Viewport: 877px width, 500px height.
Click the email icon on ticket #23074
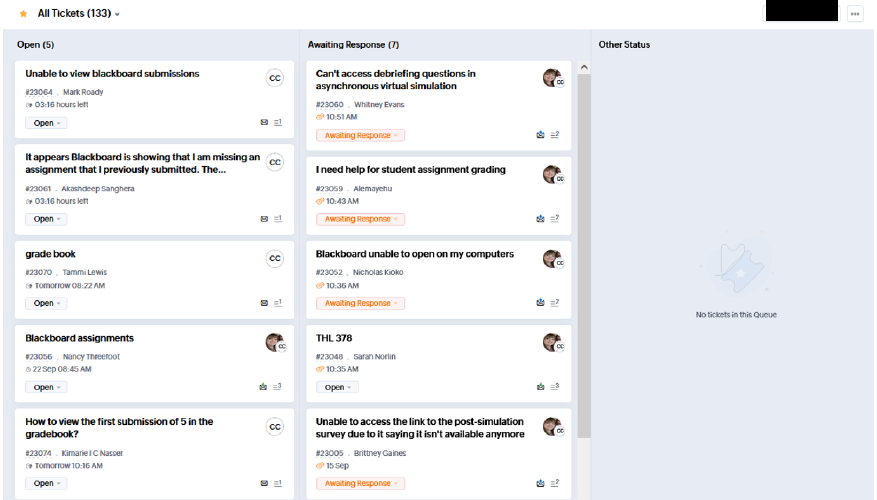click(x=264, y=483)
